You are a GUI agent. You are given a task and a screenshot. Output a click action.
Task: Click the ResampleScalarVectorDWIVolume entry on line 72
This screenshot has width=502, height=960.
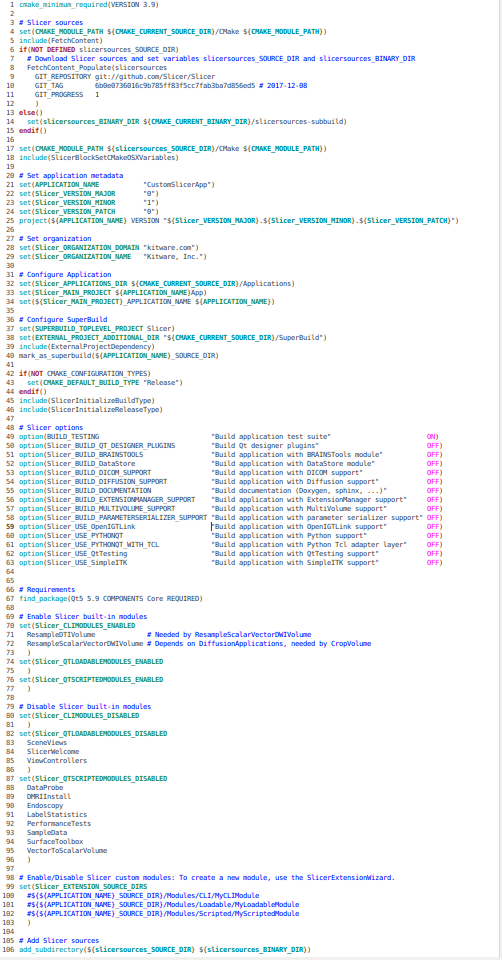click(x=84, y=643)
